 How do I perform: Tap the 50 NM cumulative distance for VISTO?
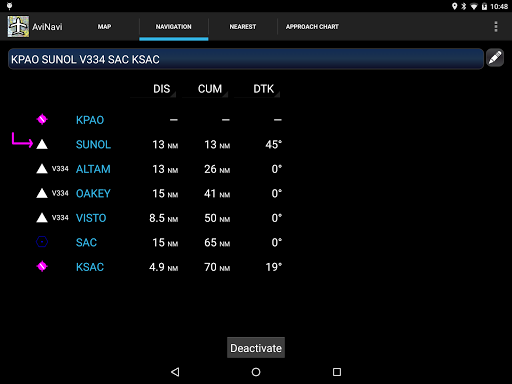pos(217,218)
